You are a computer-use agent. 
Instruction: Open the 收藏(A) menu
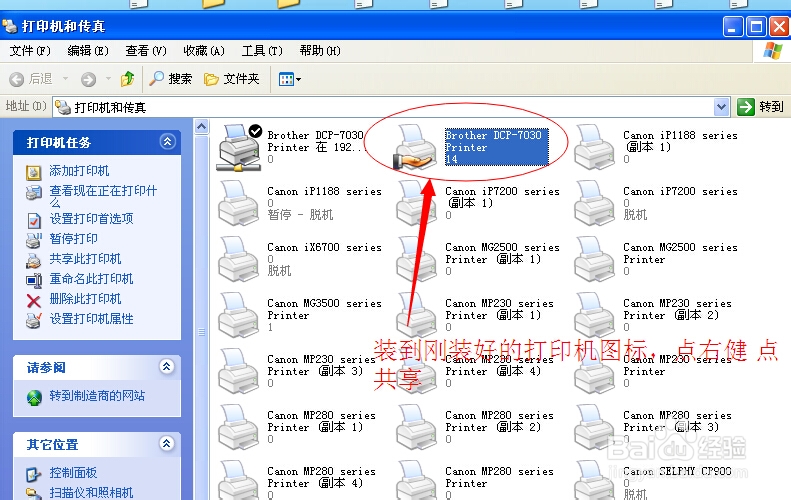pos(204,51)
